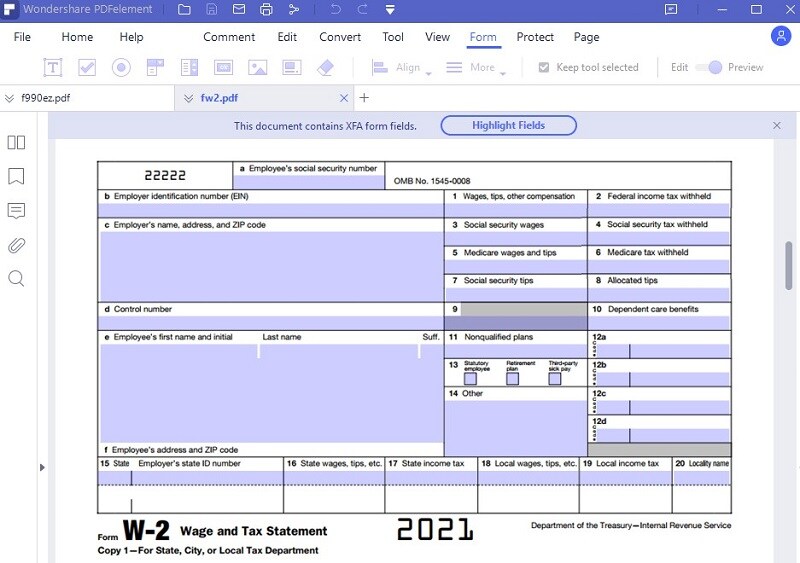The image size is (800, 563).
Task: Click the Redo arrow icon
Action: coord(362,9)
